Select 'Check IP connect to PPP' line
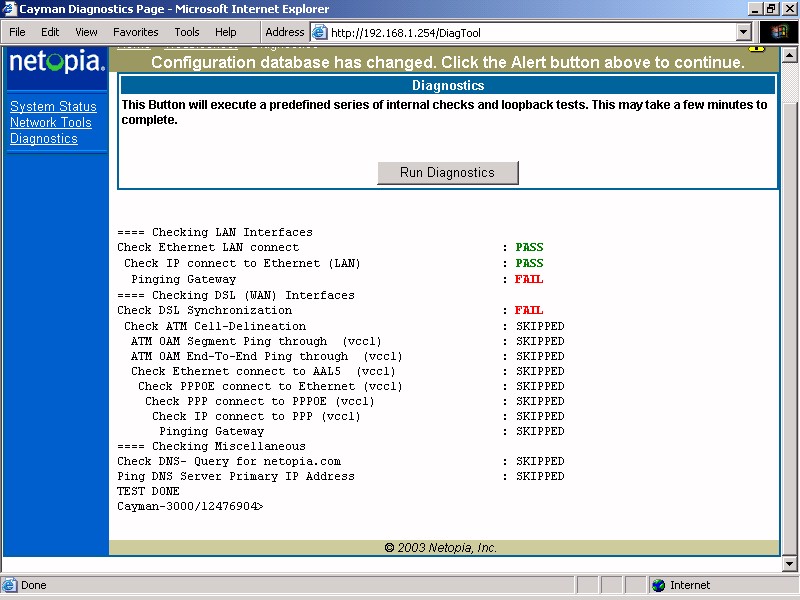800x600 pixels. 256,416
